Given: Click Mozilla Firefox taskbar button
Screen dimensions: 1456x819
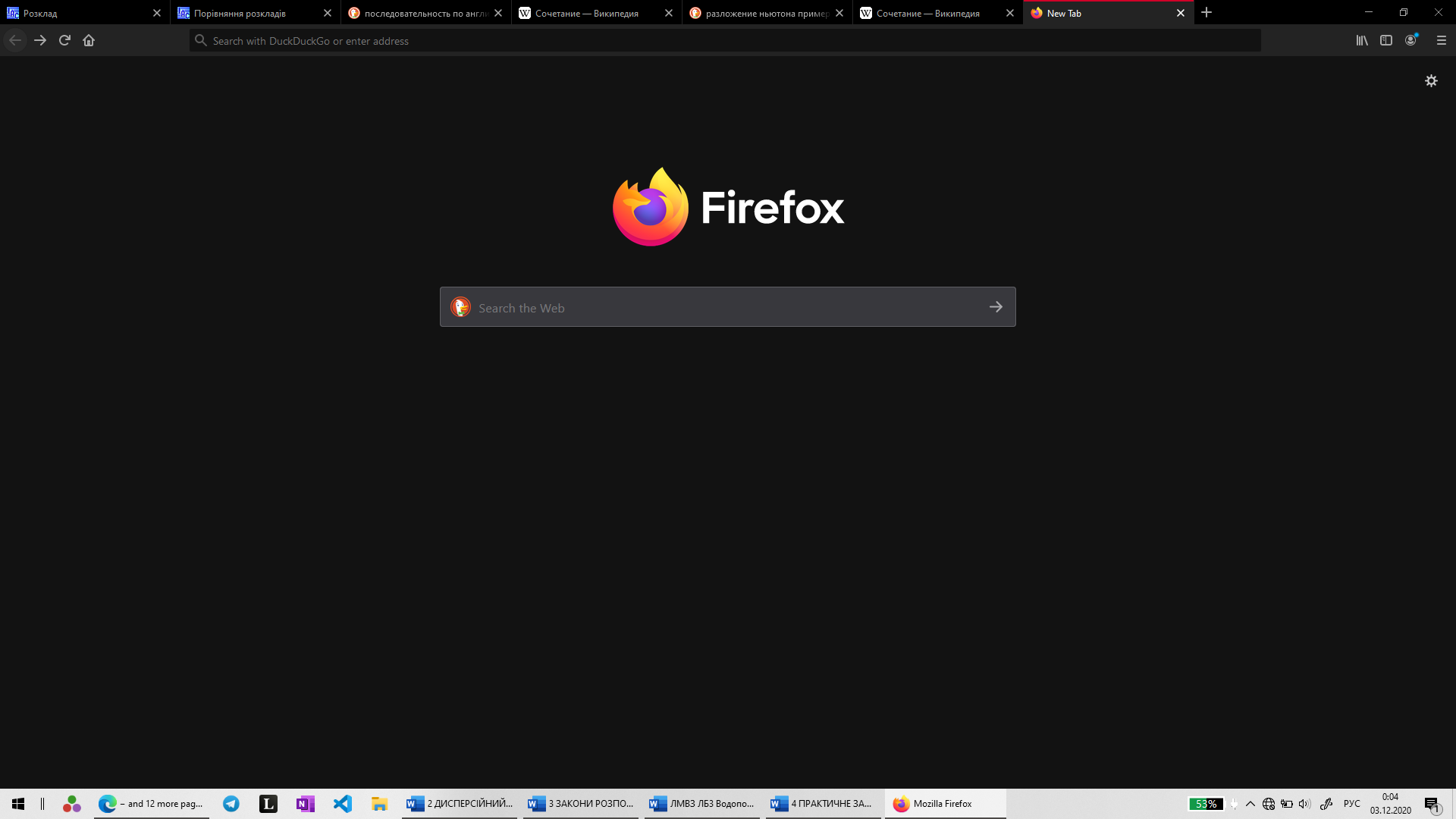Looking at the screenshot, I should [x=946, y=804].
